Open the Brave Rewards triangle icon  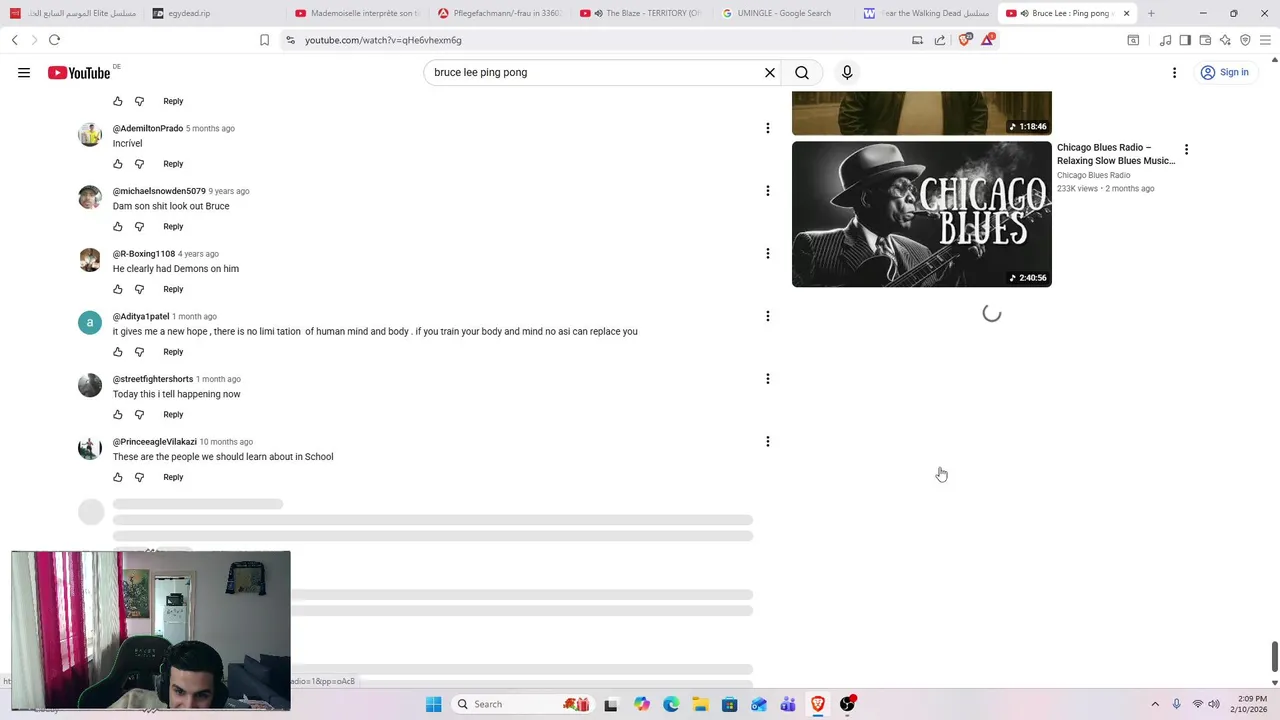pyautogui.click(x=988, y=40)
